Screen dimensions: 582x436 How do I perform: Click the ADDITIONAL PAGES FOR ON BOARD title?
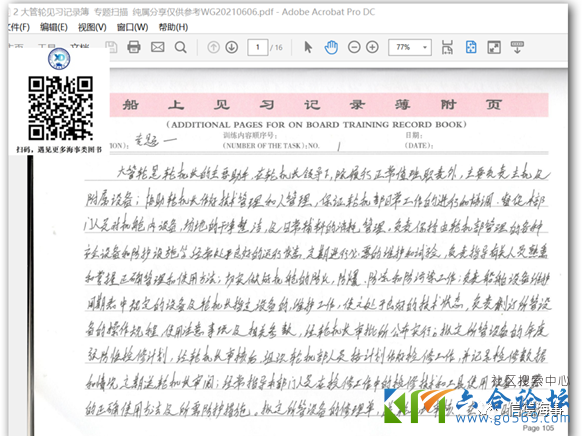316,125
